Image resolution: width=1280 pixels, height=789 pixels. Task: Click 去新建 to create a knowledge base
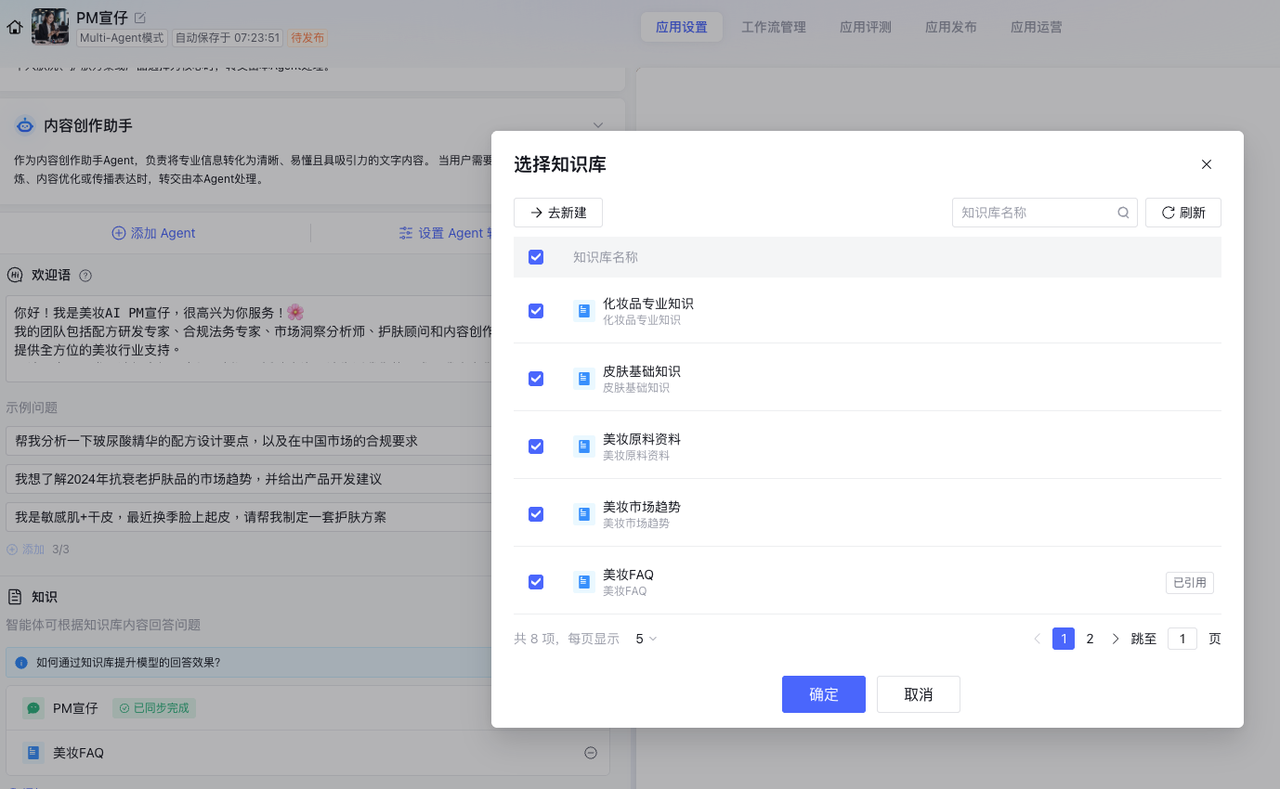pyautogui.click(x=558, y=213)
